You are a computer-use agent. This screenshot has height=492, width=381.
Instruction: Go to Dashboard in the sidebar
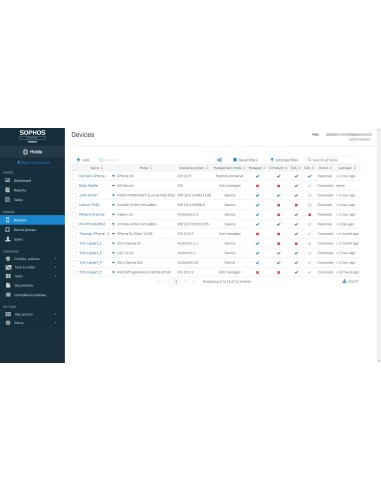pos(22,181)
